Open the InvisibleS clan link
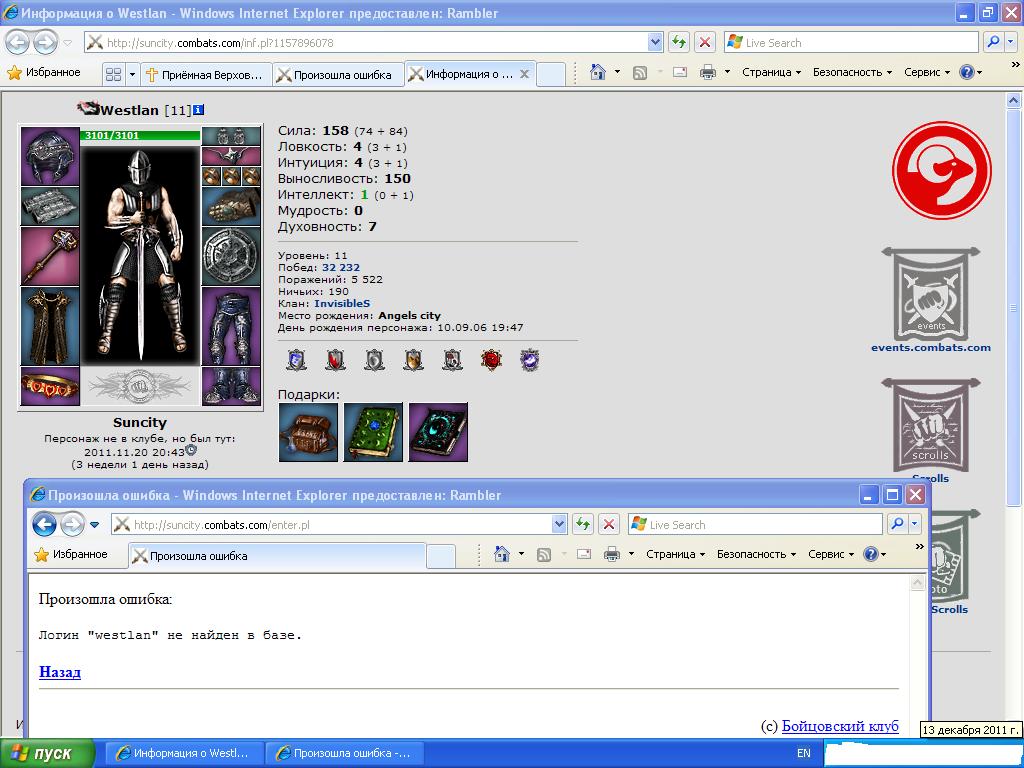The height and width of the screenshot is (768, 1024). pyautogui.click(x=342, y=303)
